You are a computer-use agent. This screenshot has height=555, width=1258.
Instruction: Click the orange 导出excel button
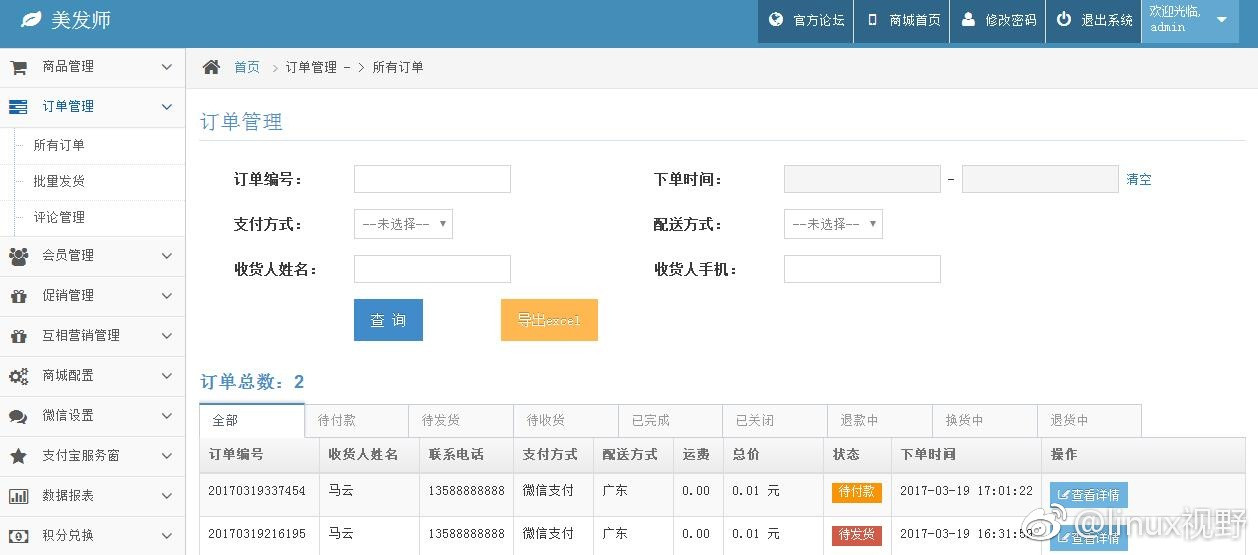point(549,320)
